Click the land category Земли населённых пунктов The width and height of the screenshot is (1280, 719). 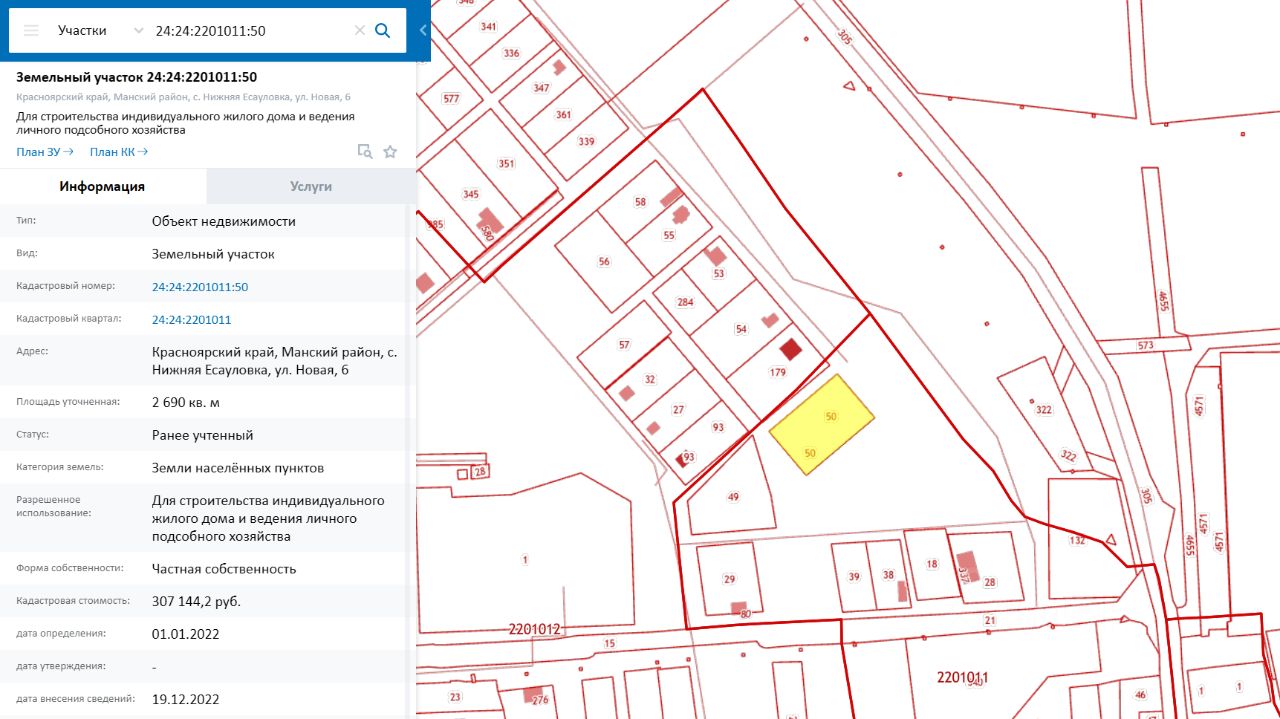click(x=238, y=468)
